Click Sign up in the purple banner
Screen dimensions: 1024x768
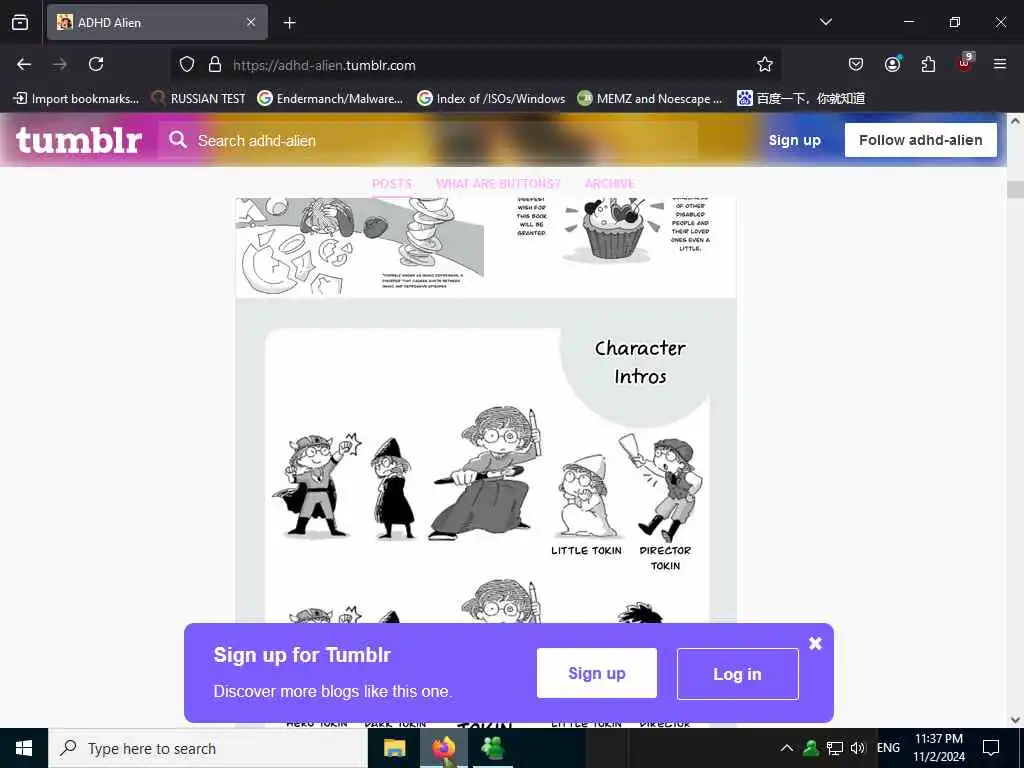coord(597,673)
